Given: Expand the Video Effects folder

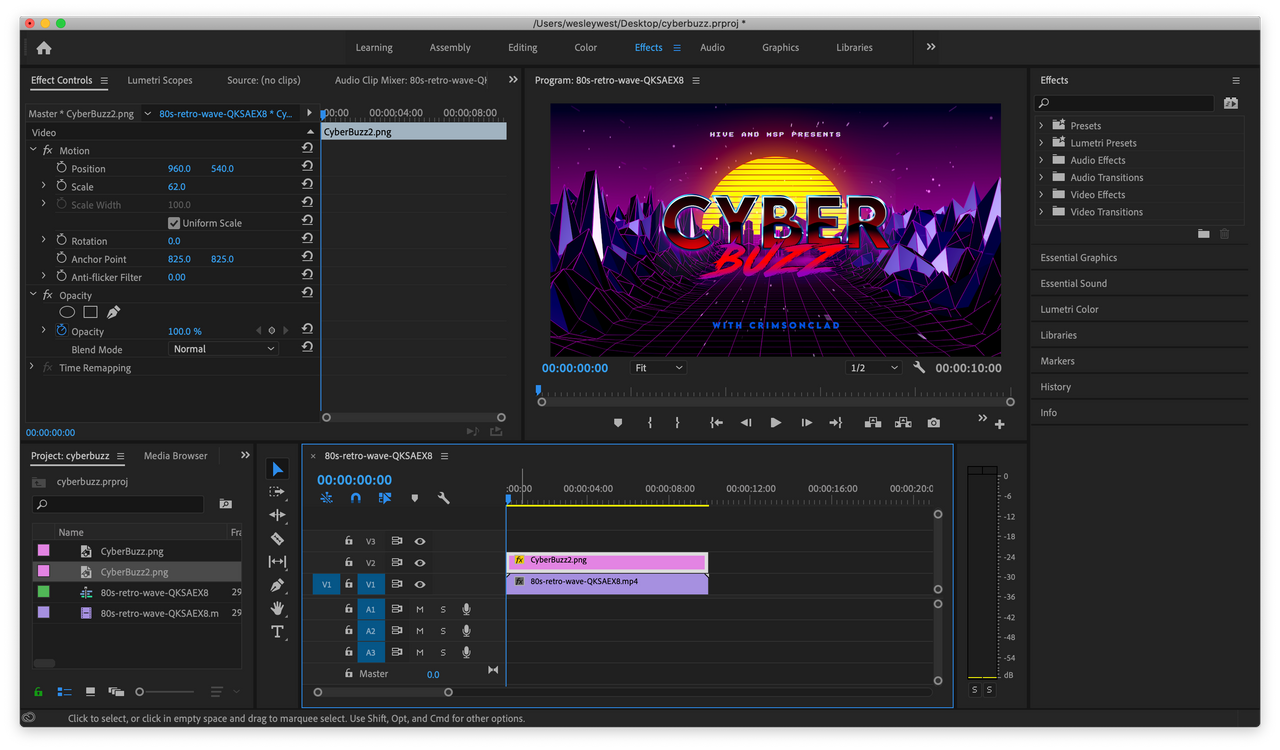Looking at the screenshot, I should coord(1041,194).
